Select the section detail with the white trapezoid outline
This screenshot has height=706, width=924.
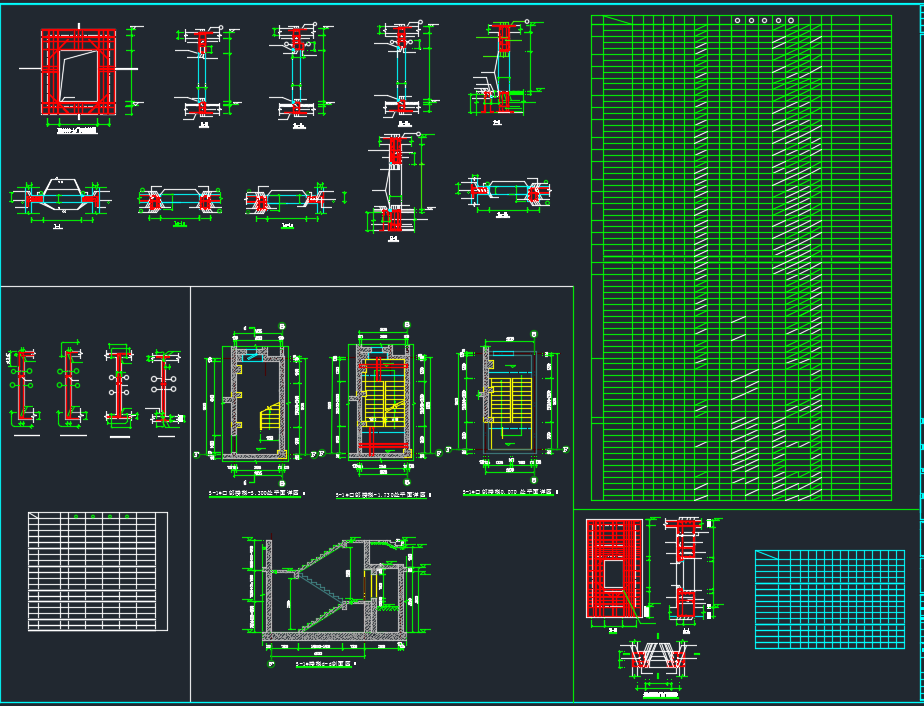point(58,197)
